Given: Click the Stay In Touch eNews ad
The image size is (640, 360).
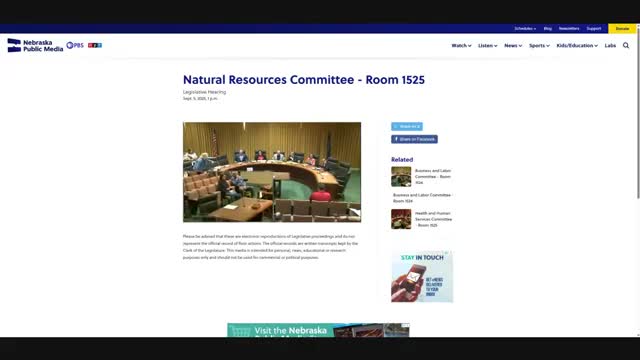Looking at the screenshot, I should pos(422,276).
